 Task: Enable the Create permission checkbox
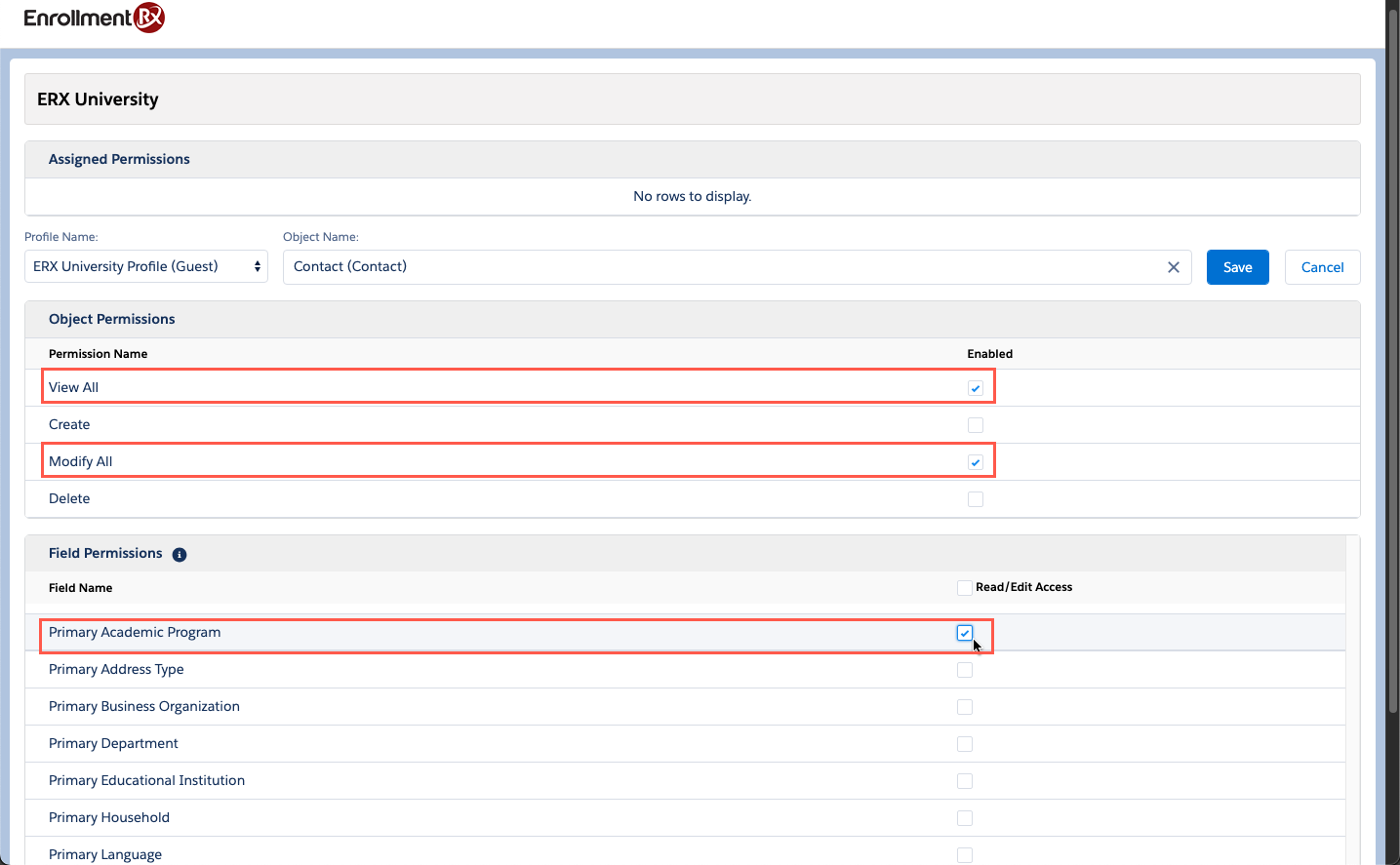click(976, 425)
